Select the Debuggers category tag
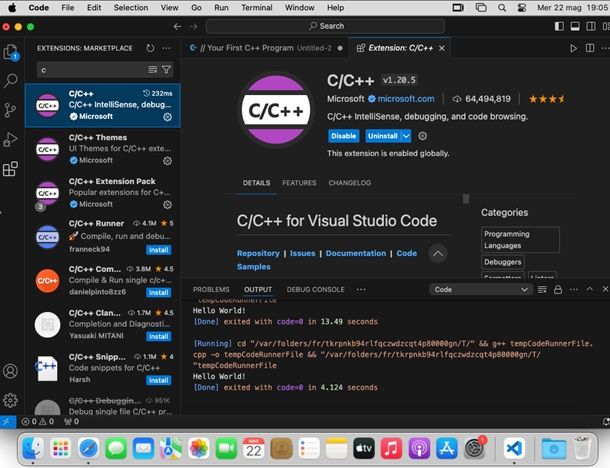610x468 pixels. 503,262
